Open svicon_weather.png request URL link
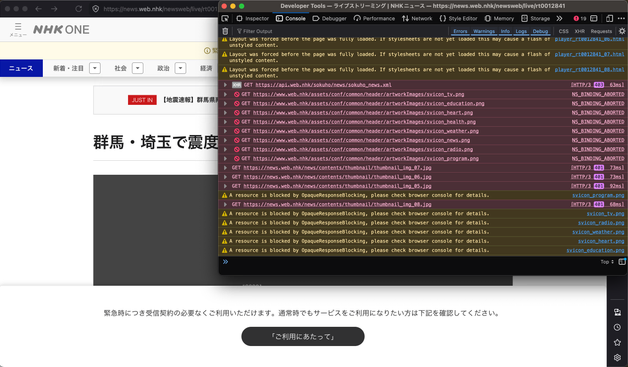 pyautogui.click(x=366, y=131)
